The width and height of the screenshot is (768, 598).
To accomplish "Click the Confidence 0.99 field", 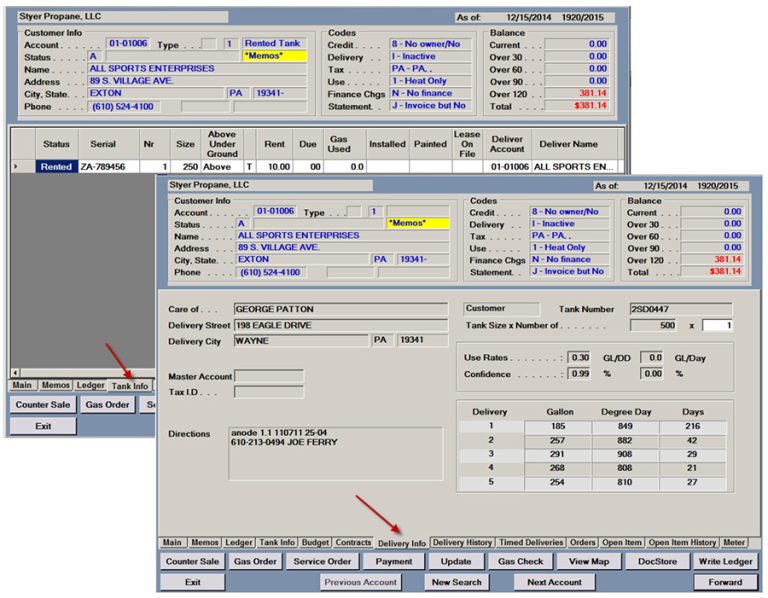I will pos(579,374).
